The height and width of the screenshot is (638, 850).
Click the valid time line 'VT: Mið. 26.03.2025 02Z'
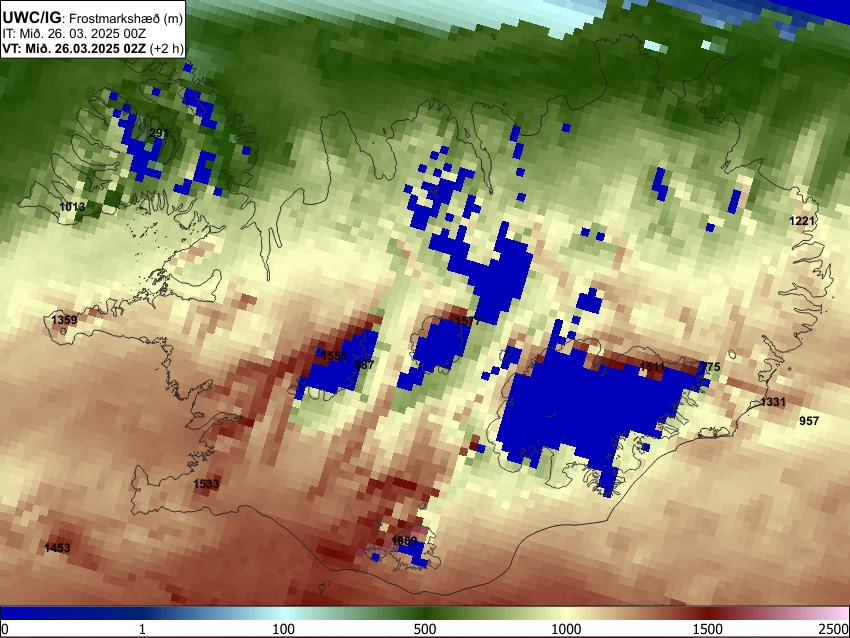(74, 48)
